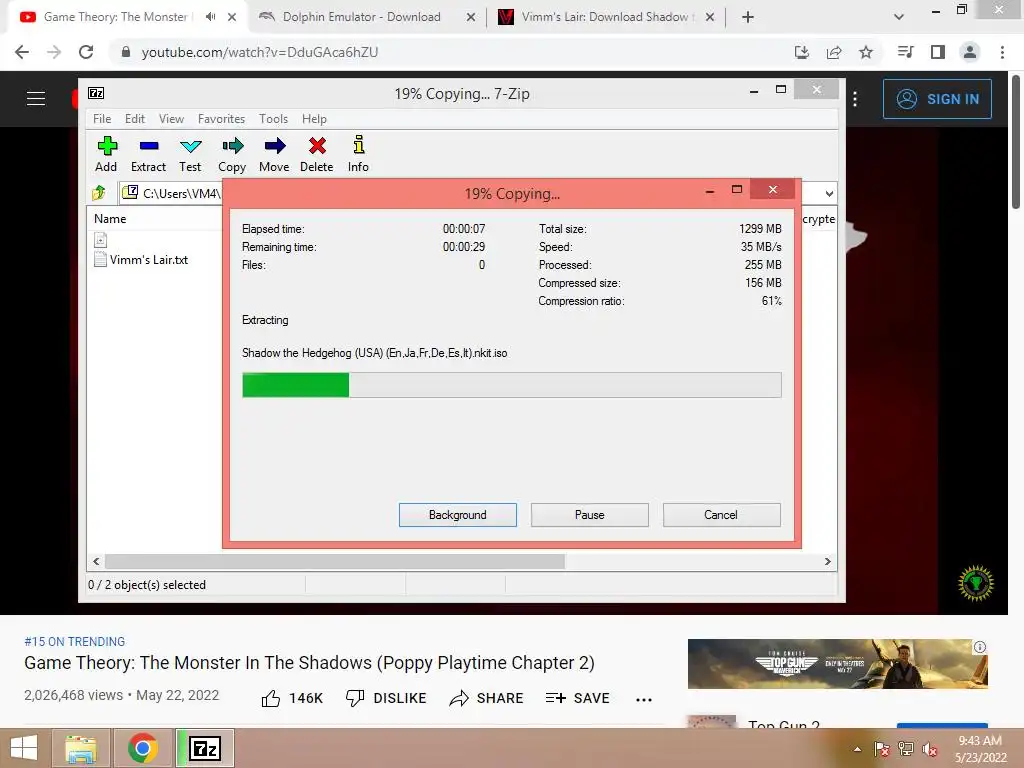Viewport: 1024px width, 768px height.
Task: Open the Chrome media control icon
Action: pyautogui.click(x=905, y=52)
